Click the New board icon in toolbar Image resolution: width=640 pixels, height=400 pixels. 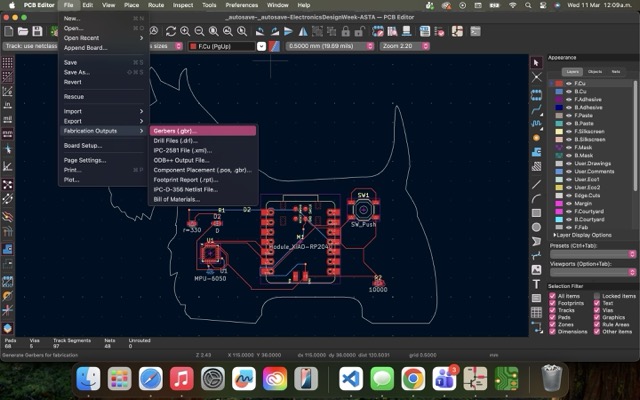9,31
